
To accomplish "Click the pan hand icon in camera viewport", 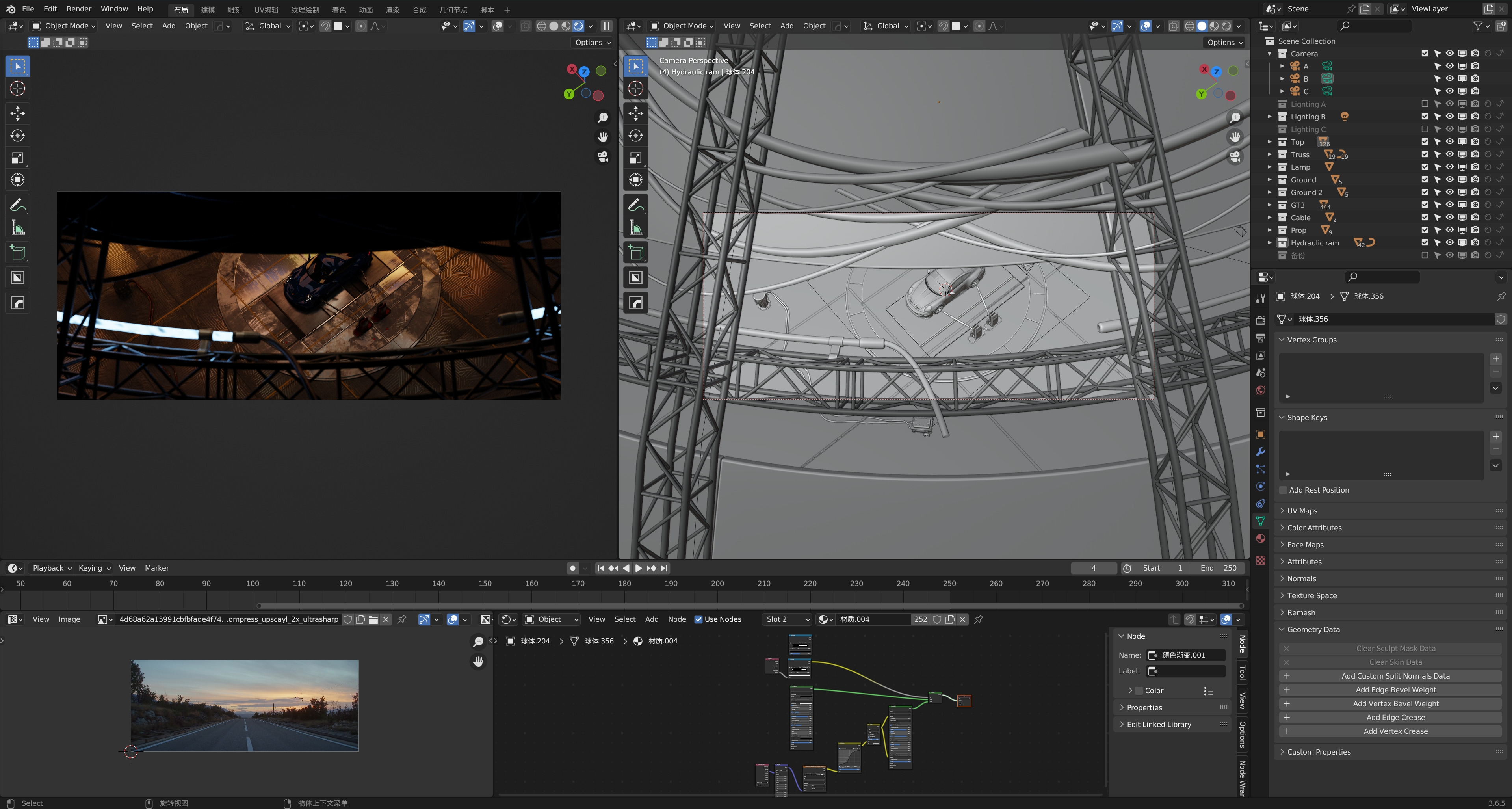I will [x=1235, y=137].
